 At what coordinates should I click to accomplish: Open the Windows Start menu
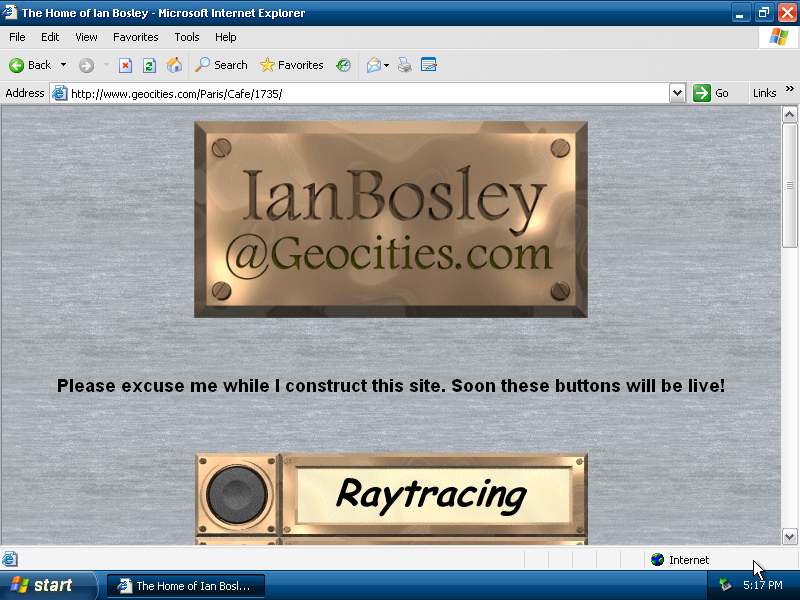coord(47,585)
